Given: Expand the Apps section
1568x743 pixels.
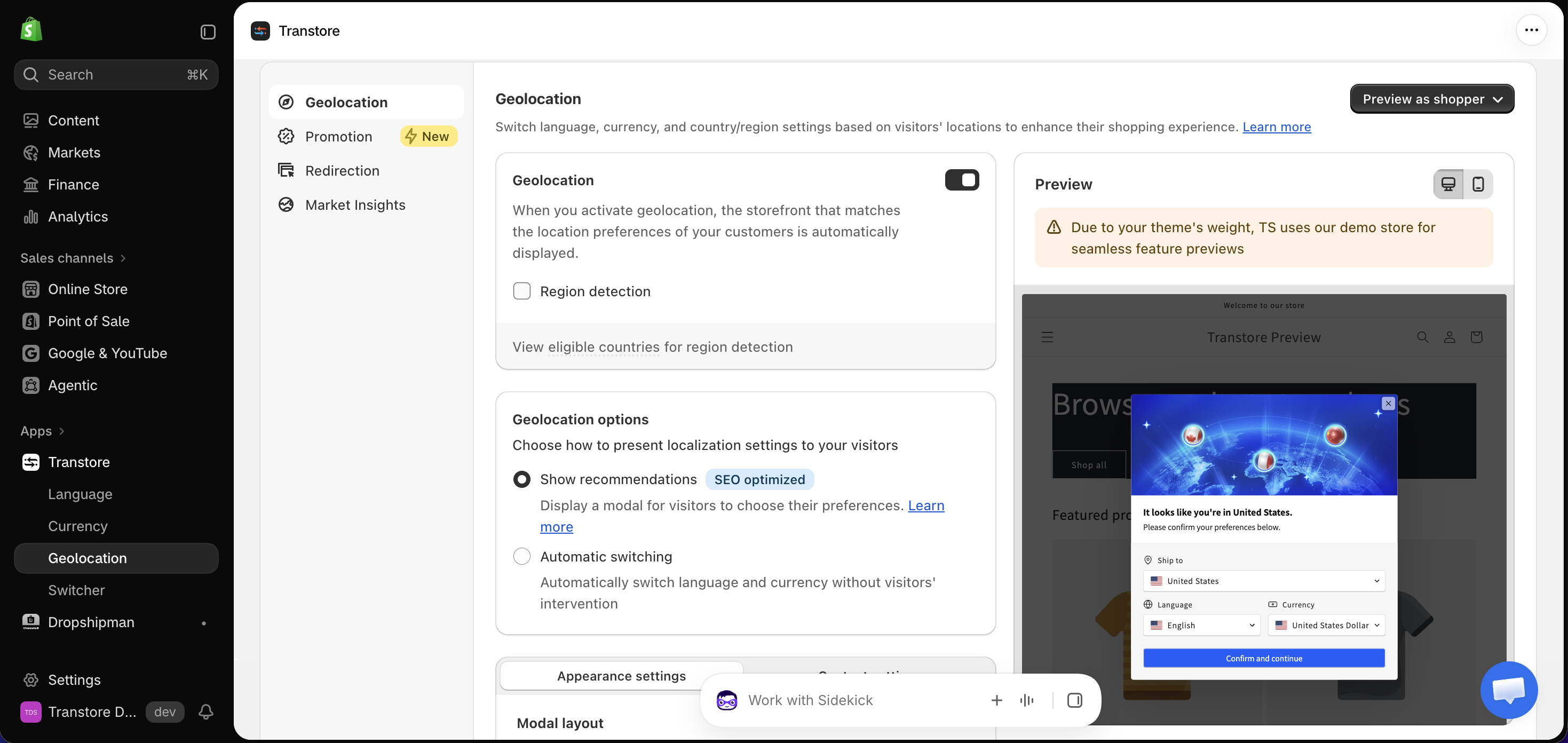Looking at the screenshot, I should [x=43, y=431].
